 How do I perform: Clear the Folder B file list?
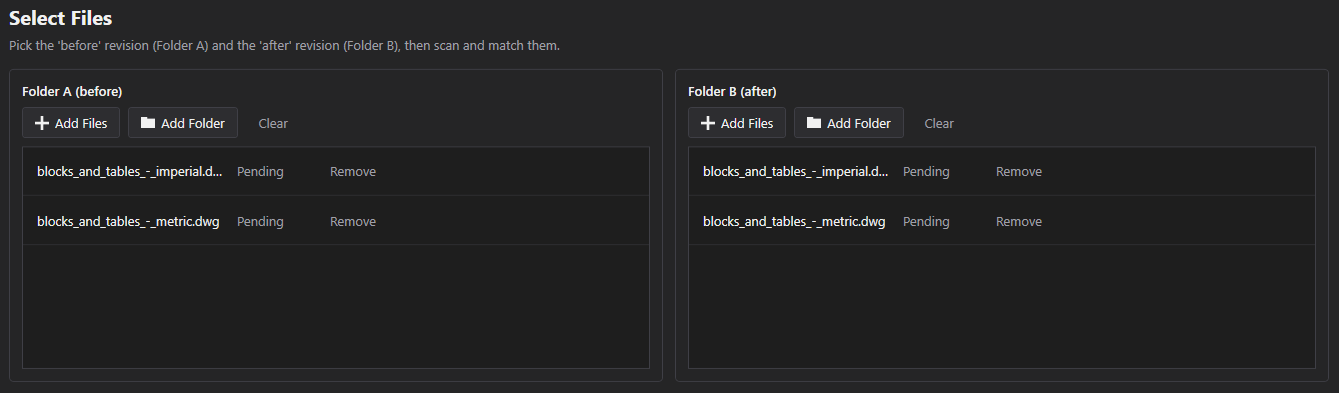pos(939,123)
